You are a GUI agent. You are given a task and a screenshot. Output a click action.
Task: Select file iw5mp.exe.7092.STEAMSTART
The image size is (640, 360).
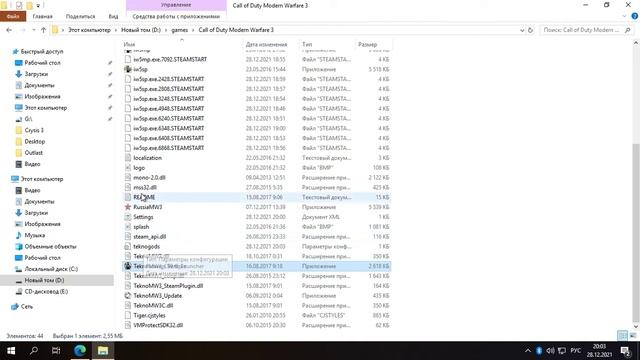[170, 60]
